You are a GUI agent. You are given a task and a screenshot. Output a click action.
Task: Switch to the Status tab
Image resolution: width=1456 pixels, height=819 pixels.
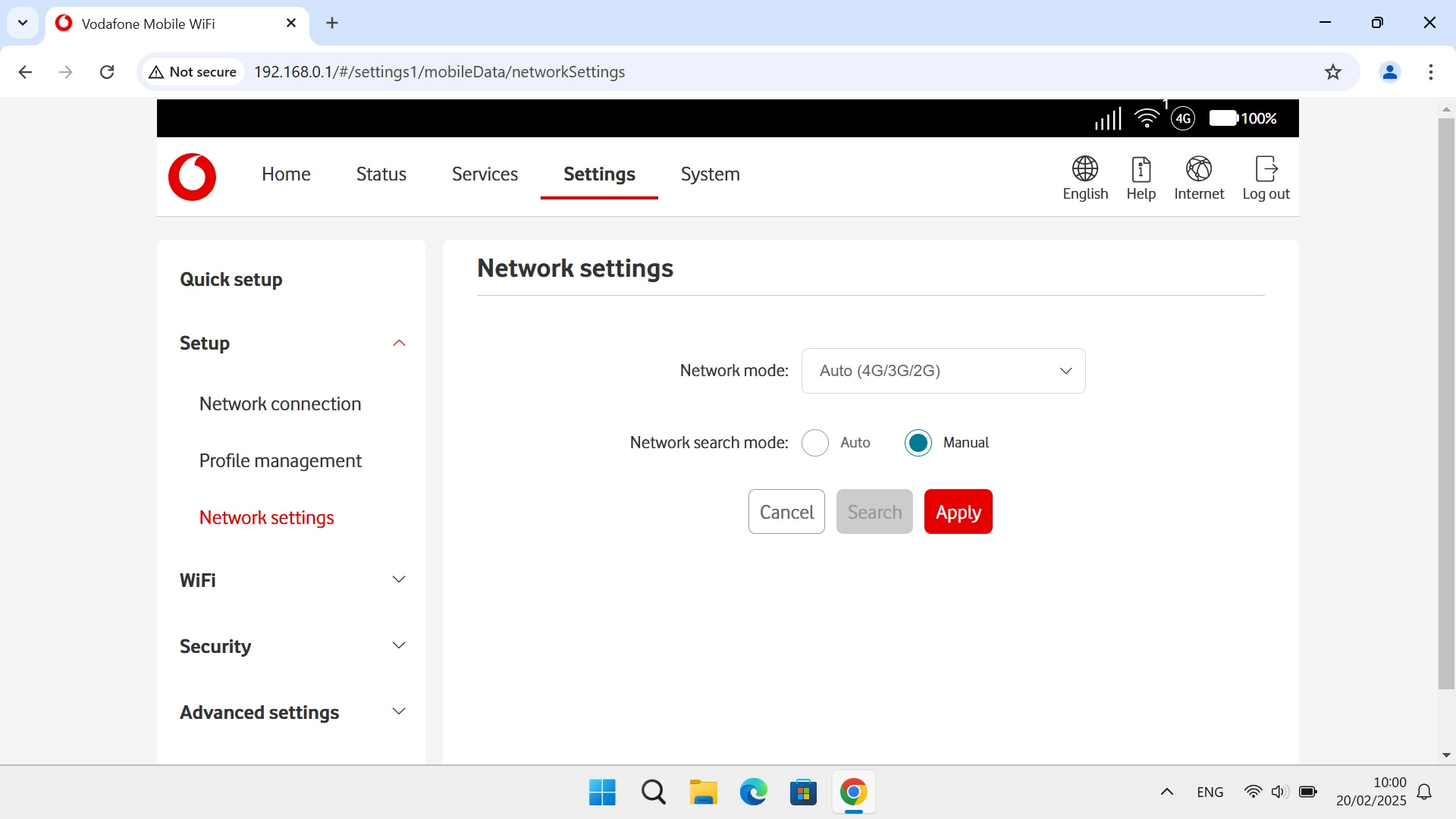click(x=381, y=174)
